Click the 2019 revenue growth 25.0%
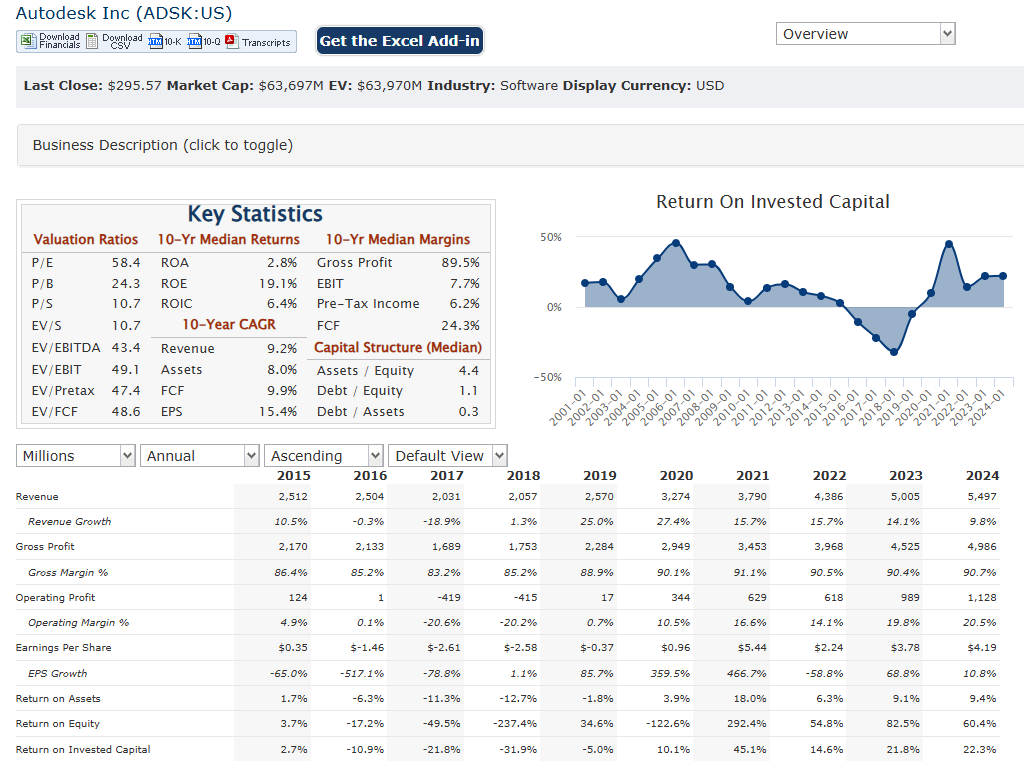 [x=597, y=521]
